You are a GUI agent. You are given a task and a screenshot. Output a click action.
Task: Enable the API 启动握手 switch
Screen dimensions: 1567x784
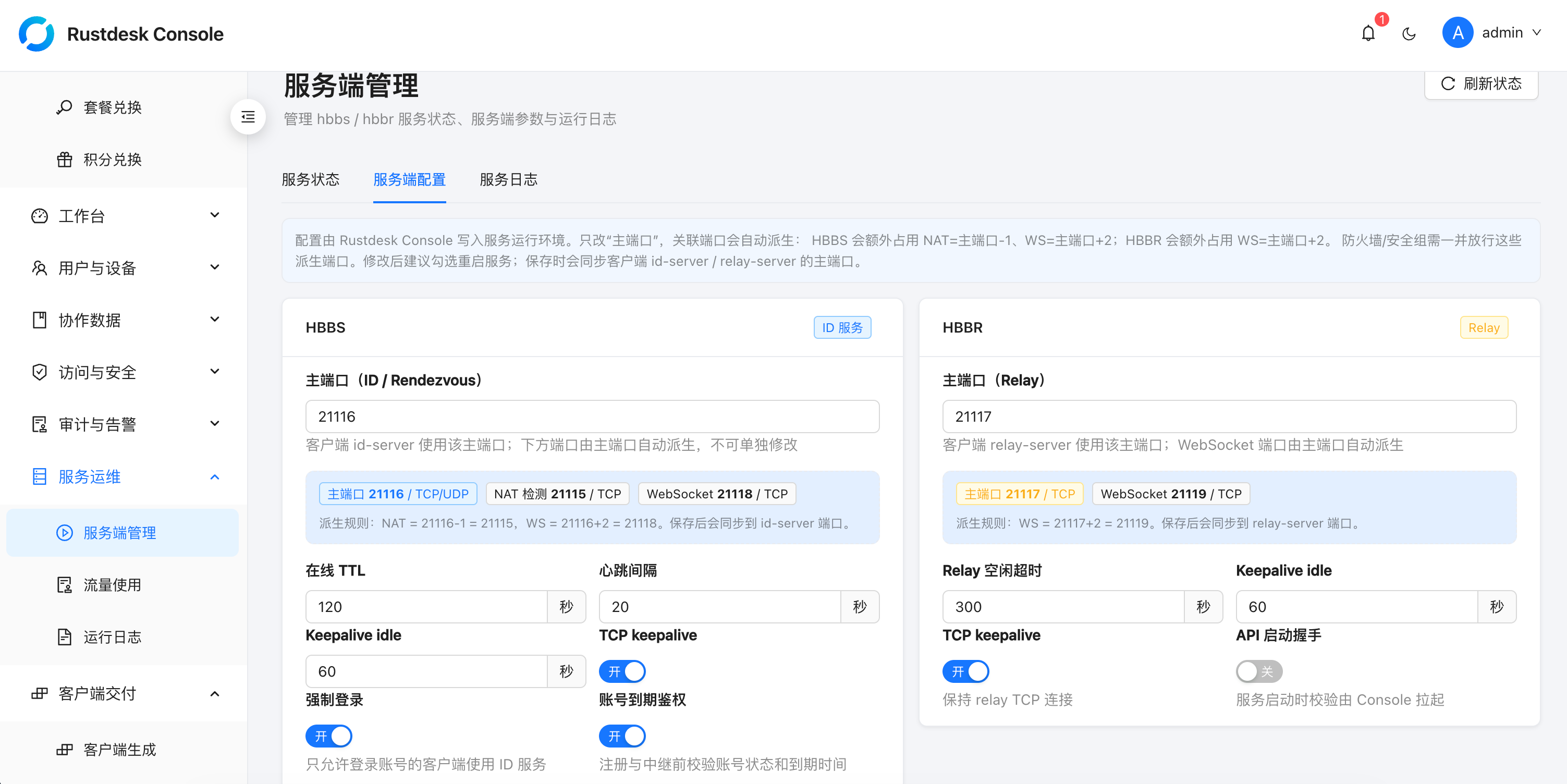click(1259, 671)
